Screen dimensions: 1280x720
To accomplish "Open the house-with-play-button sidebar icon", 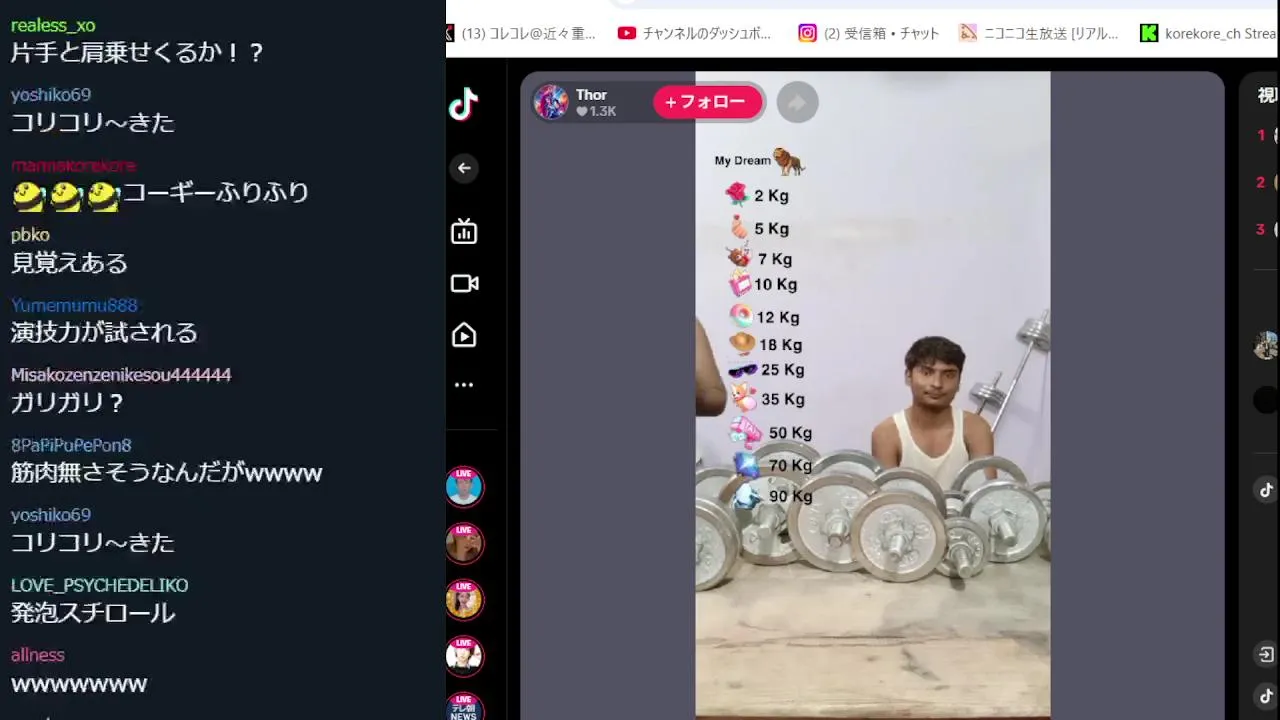I will pyautogui.click(x=464, y=335).
